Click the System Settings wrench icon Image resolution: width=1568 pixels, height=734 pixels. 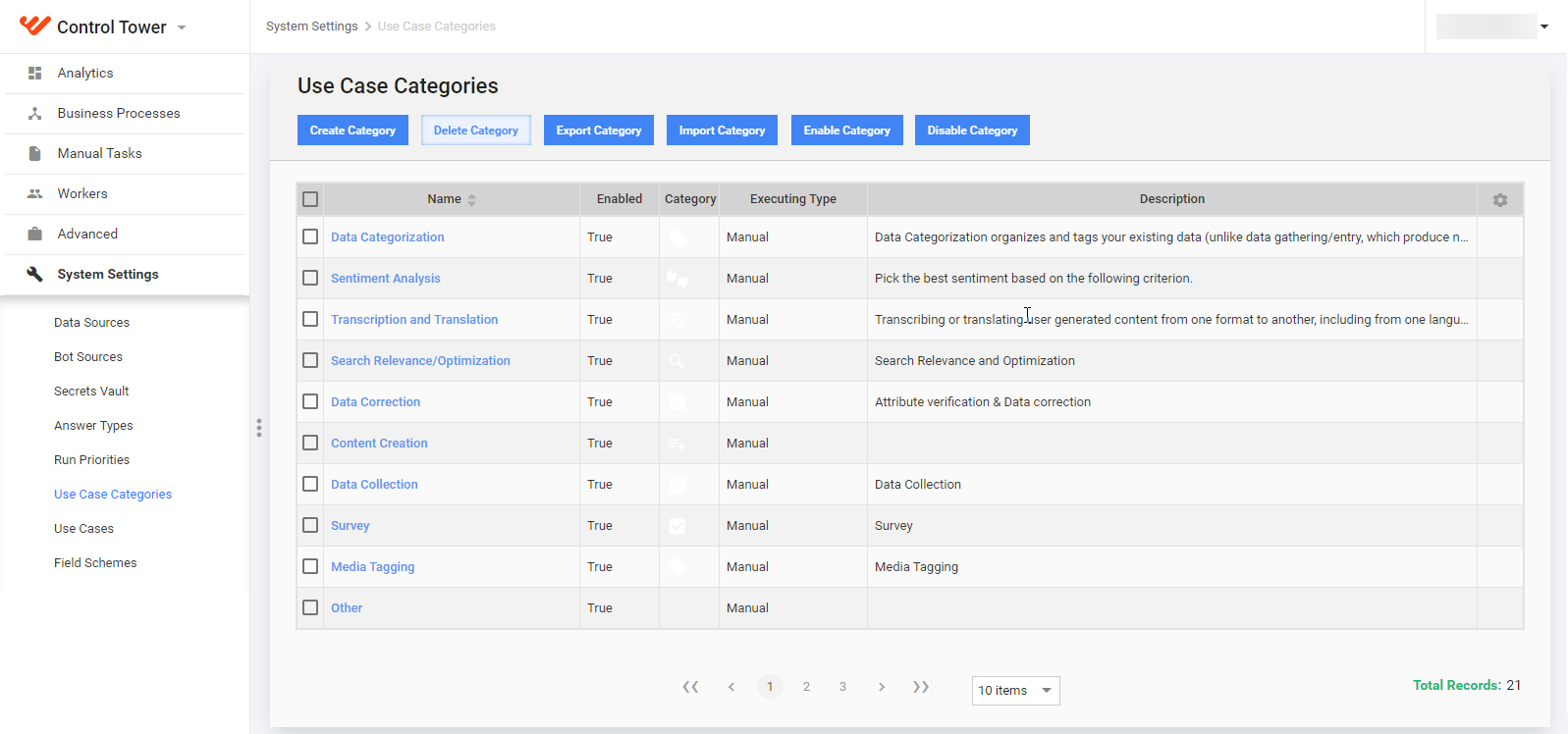35,275
